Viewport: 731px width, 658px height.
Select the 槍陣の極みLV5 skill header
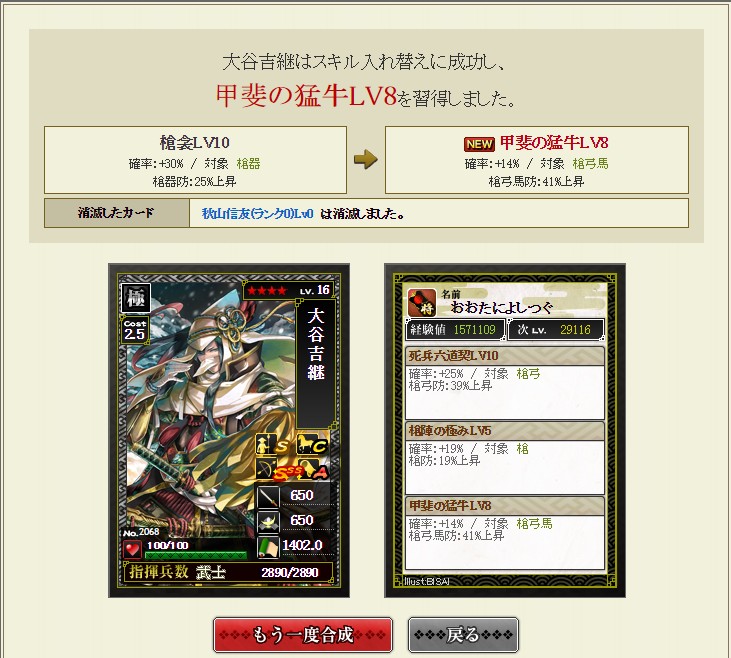coord(505,431)
